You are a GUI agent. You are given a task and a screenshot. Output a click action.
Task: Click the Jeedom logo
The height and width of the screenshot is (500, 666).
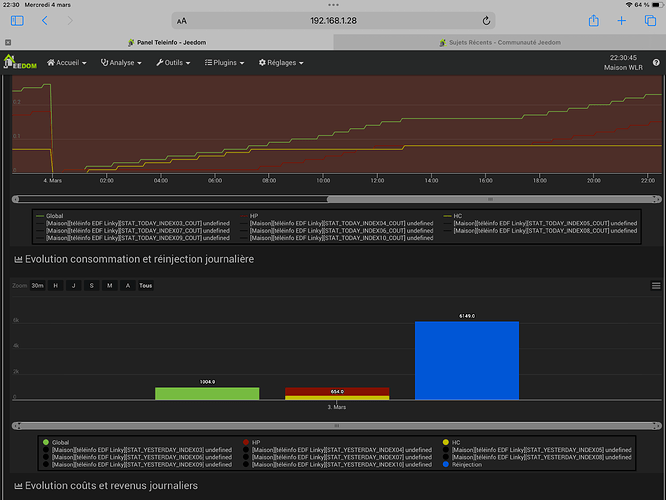[21, 62]
